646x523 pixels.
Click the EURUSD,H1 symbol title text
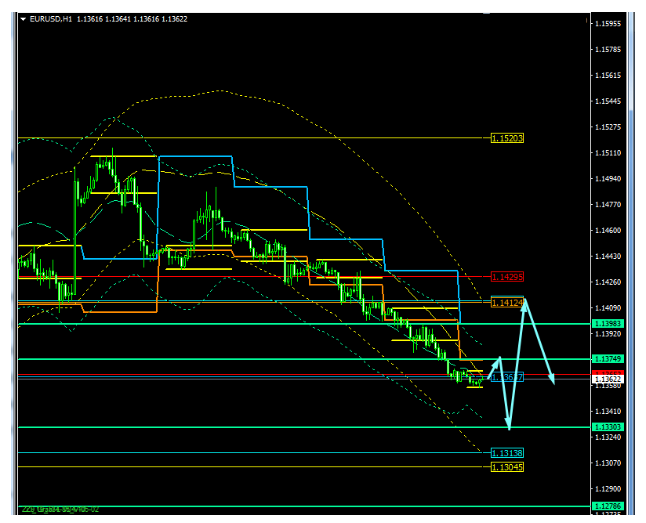coord(50,18)
